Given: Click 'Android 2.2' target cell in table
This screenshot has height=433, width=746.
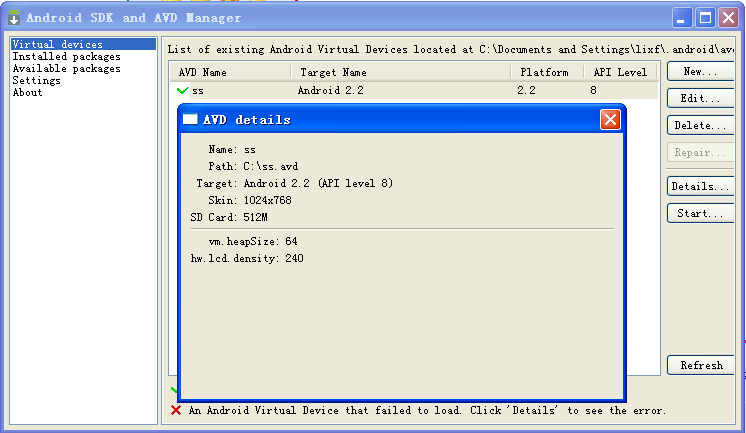Looking at the screenshot, I should 331,90.
